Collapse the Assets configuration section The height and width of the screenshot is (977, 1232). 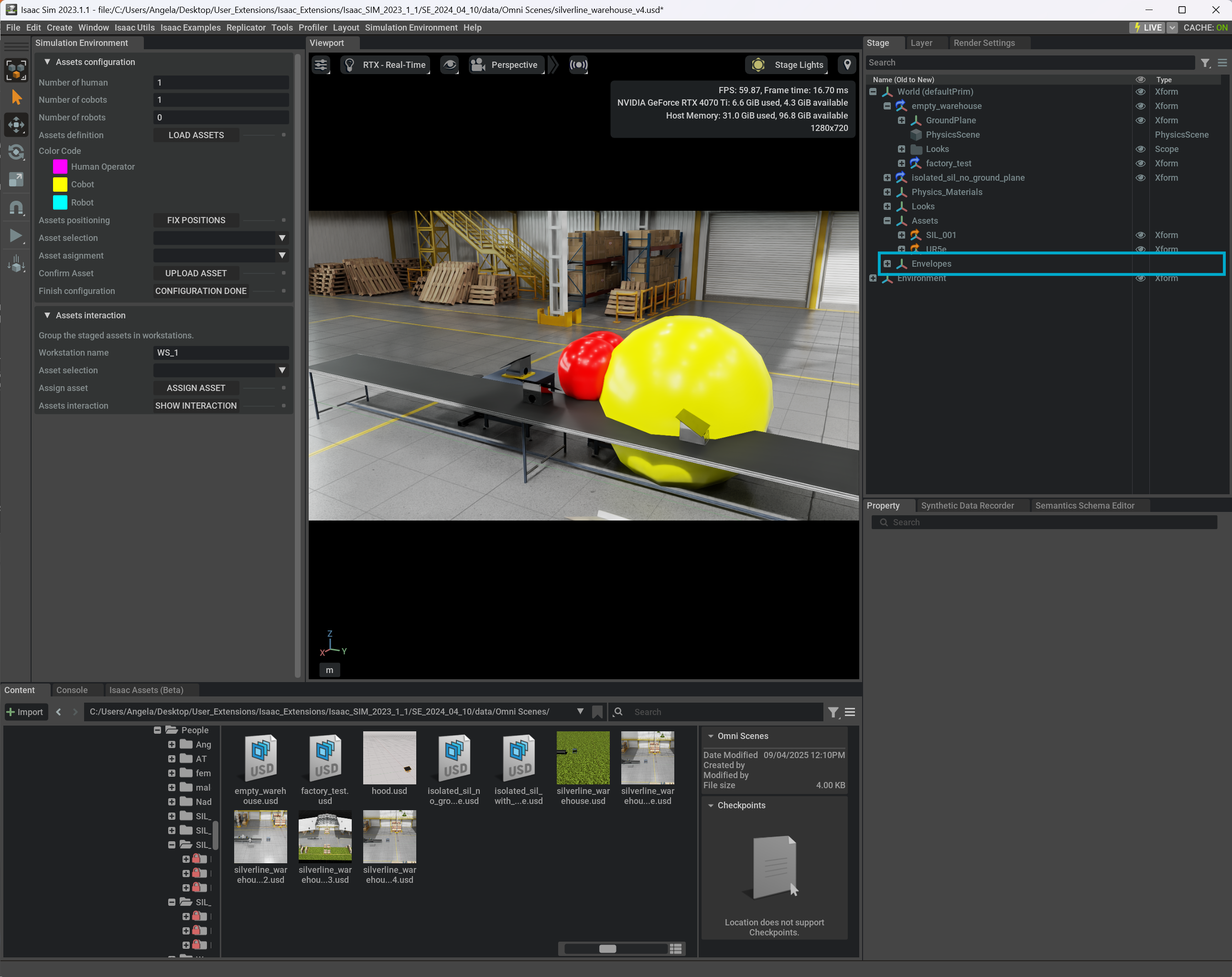point(47,62)
